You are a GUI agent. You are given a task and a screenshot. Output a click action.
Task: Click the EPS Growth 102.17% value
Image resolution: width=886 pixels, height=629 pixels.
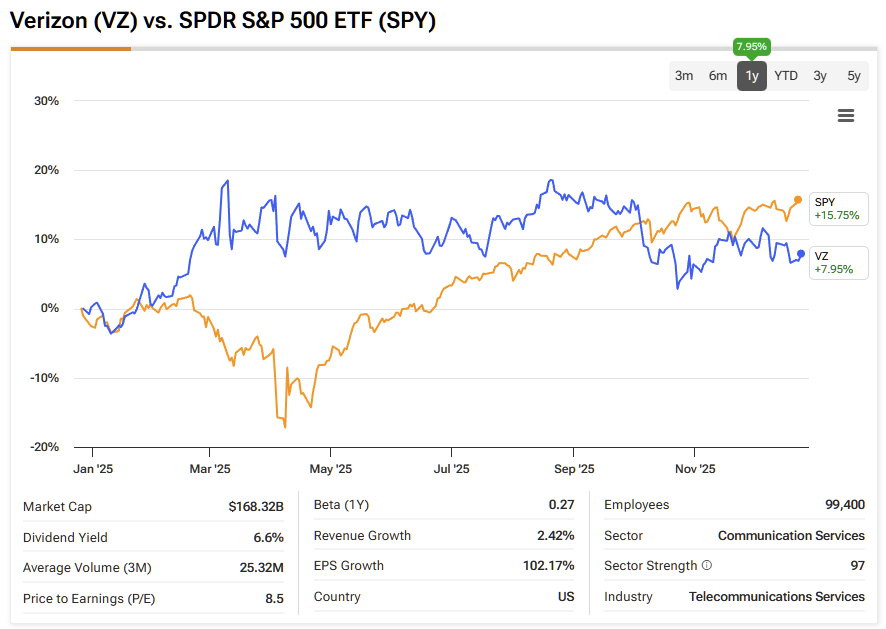(548, 566)
